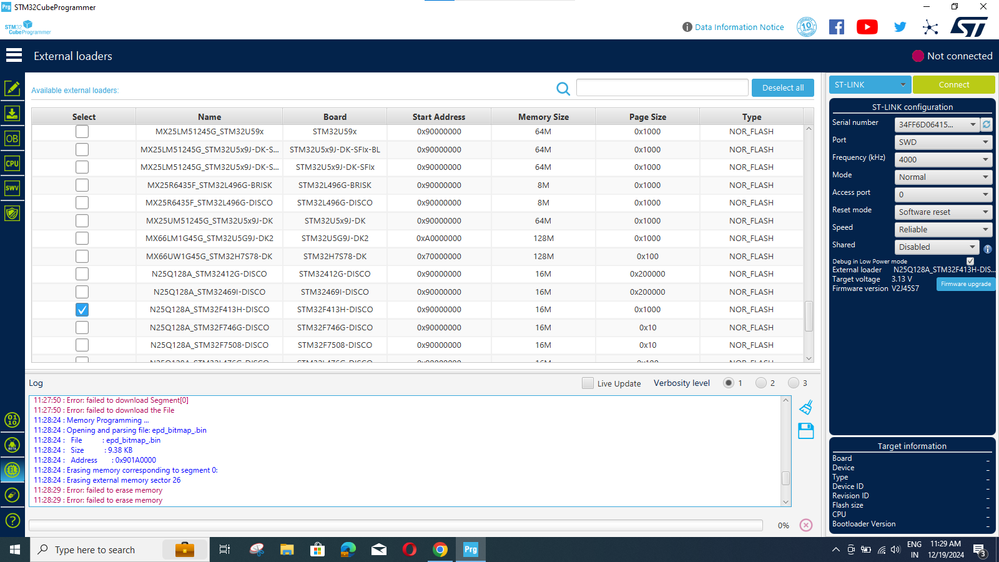Click the Connect button
Viewport: 999px width, 562px height.
(953, 85)
